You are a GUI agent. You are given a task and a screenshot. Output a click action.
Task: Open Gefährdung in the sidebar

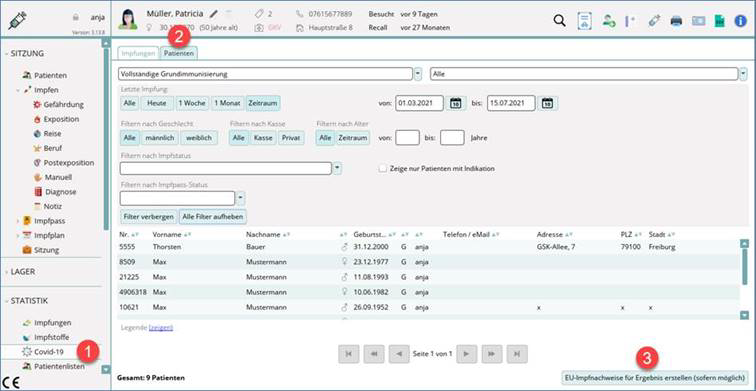[58, 105]
